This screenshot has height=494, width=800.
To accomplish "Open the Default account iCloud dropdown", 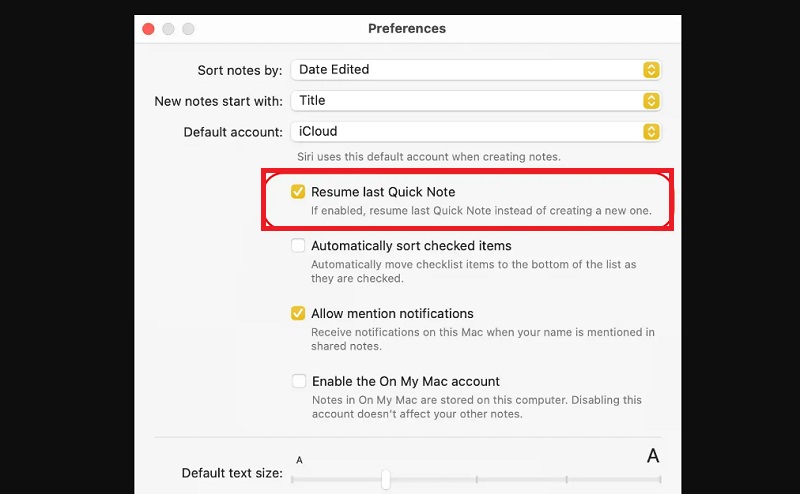I will click(x=475, y=132).
